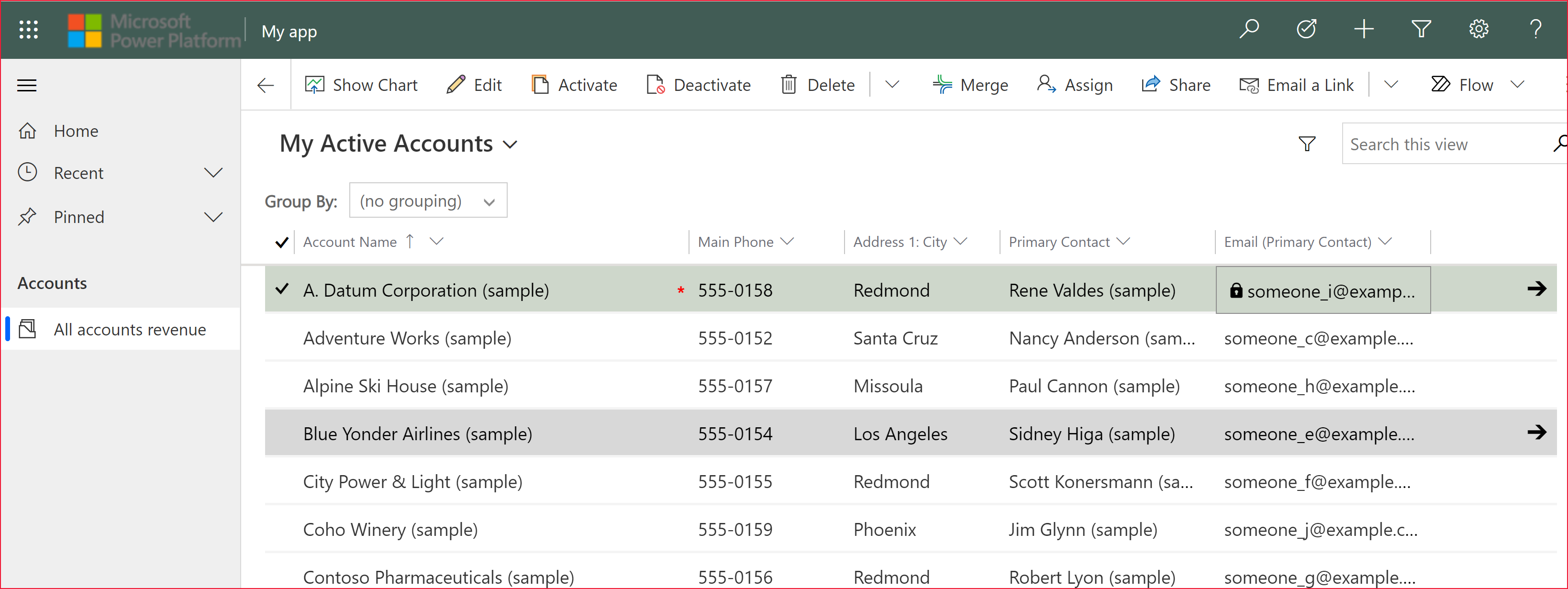The height and width of the screenshot is (589, 1568).
Task: Click the Edit button in toolbar
Action: [x=475, y=85]
